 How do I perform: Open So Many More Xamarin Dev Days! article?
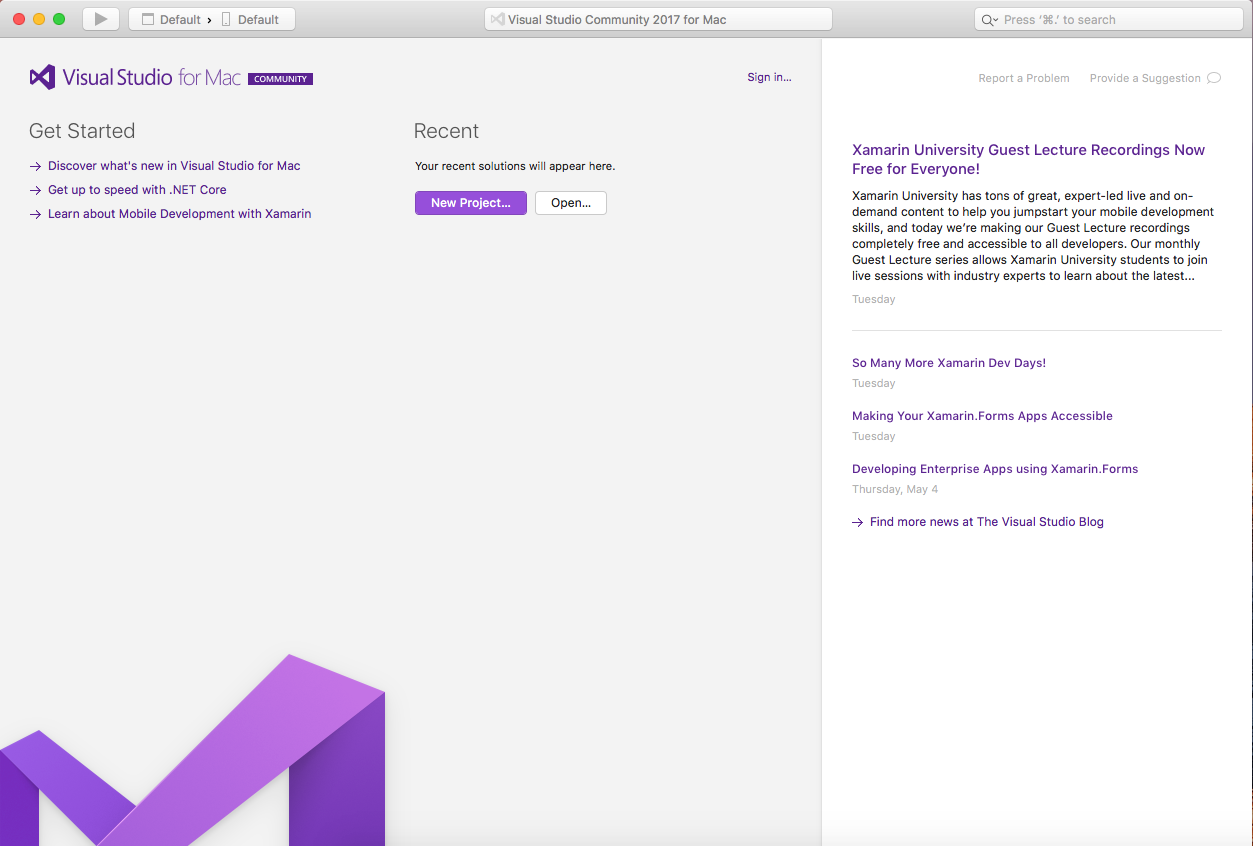949,363
